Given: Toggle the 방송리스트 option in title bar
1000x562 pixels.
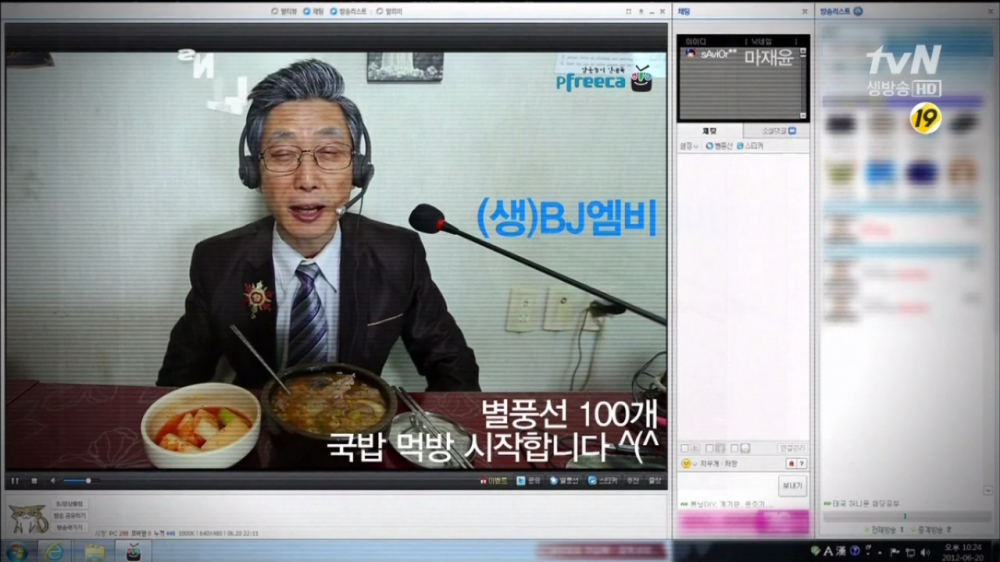Looking at the screenshot, I should coord(348,11).
